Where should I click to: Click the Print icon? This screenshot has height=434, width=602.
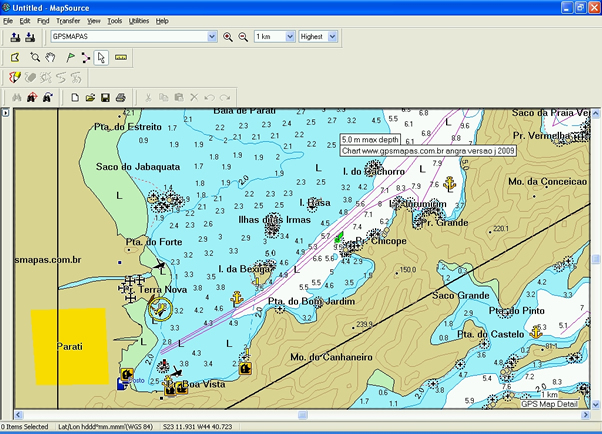[x=121, y=97]
